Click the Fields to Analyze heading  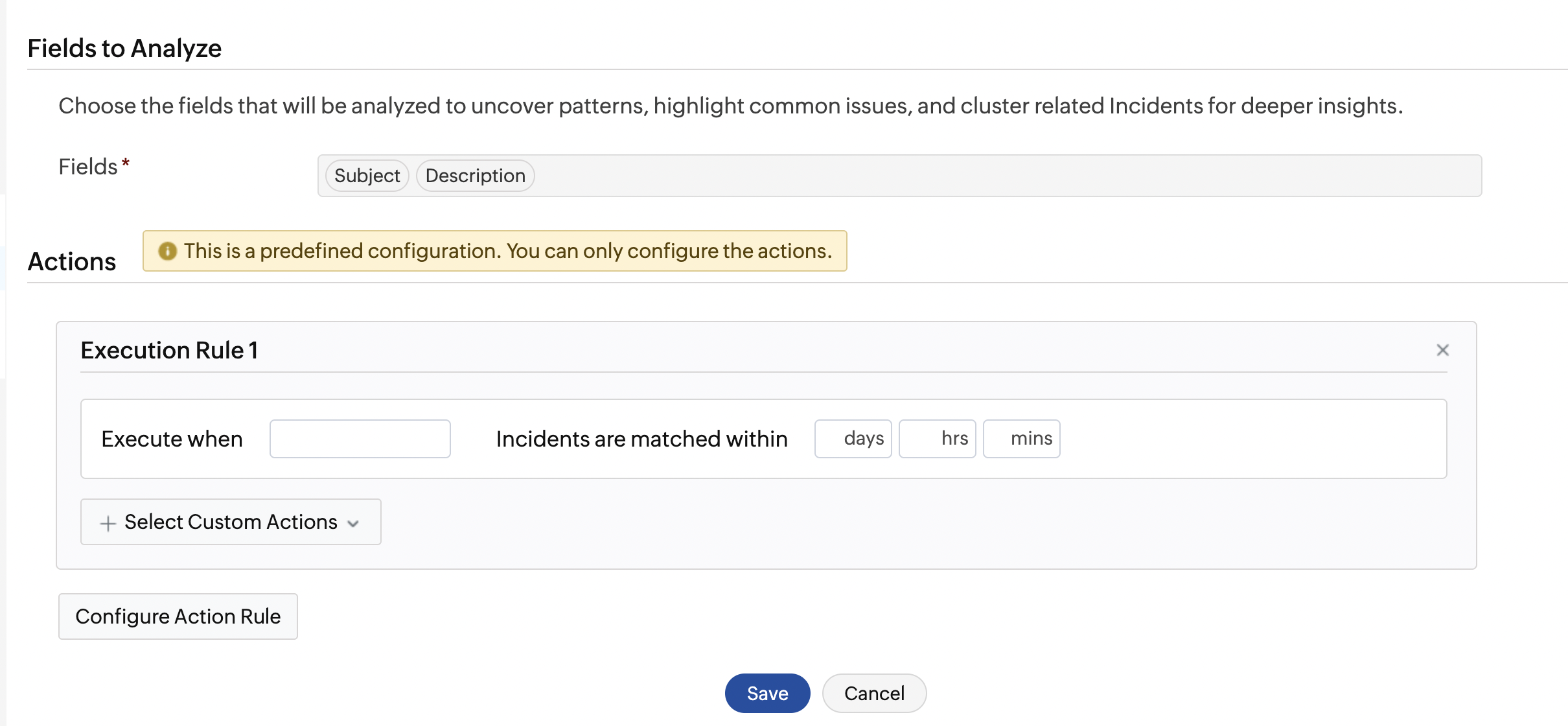pyautogui.click(x=124, y=49)
